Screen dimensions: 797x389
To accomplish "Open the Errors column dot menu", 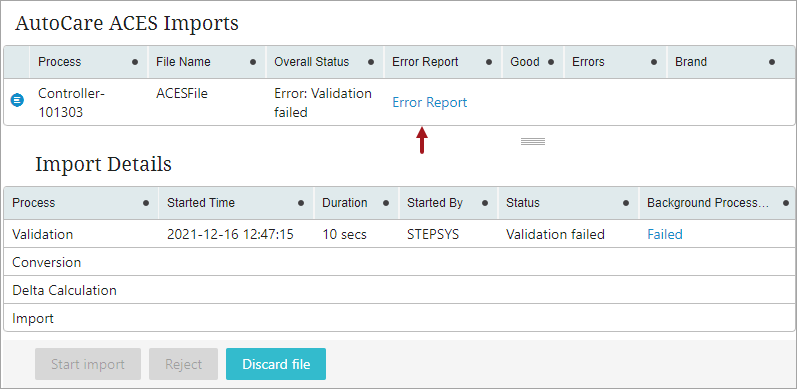I will point(654,62).
